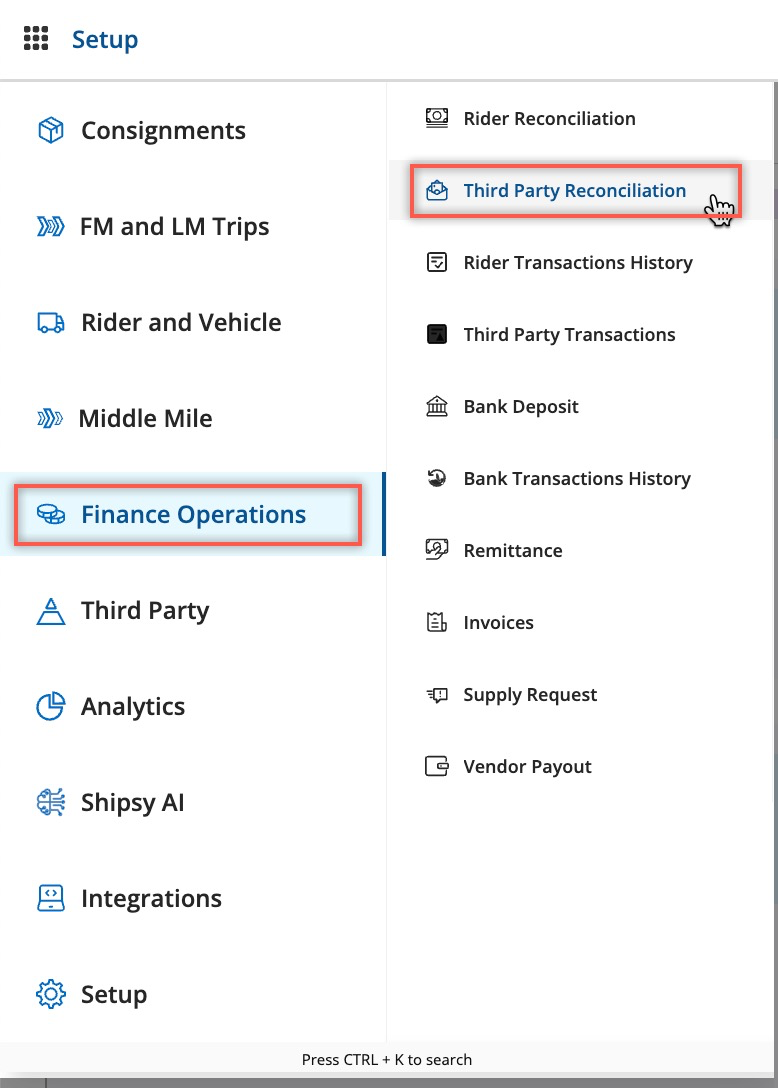
Task: Open Third Party Transactions page
Action: point(569,335)
